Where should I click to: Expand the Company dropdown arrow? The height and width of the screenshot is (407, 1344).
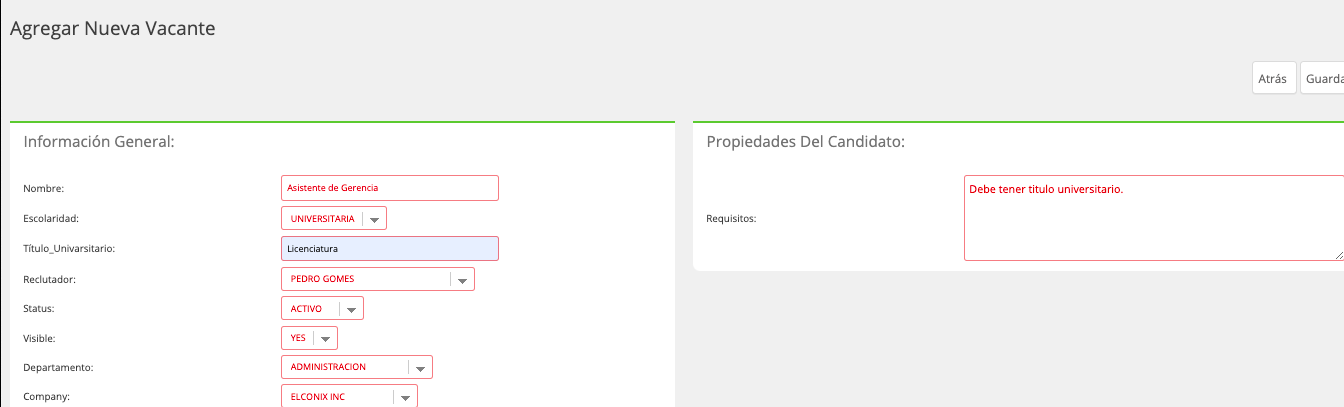coord(404,398)
